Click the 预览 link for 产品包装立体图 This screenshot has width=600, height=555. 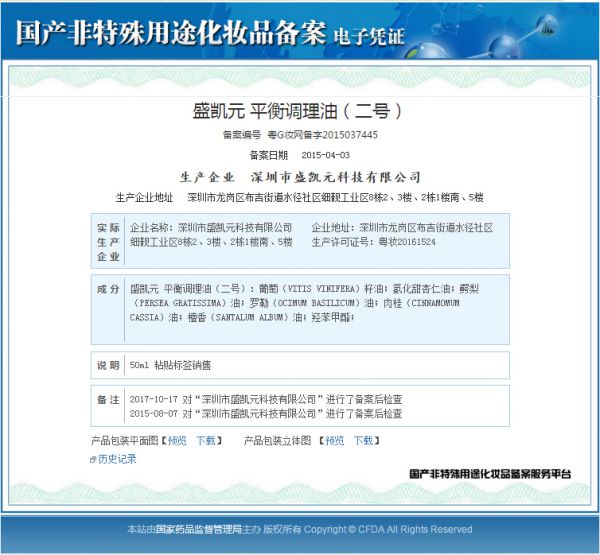[334, 441]
